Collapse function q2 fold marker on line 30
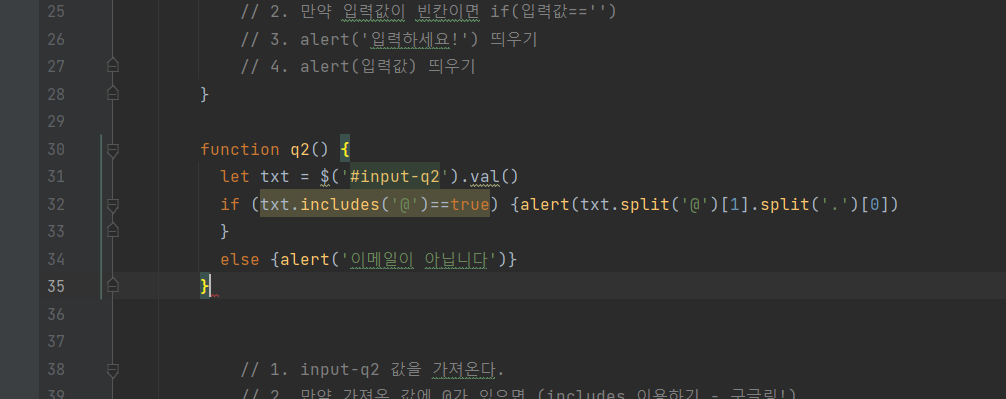This screenshot has width=1006, height=399. pyautogui.click(x=113, y=150)
